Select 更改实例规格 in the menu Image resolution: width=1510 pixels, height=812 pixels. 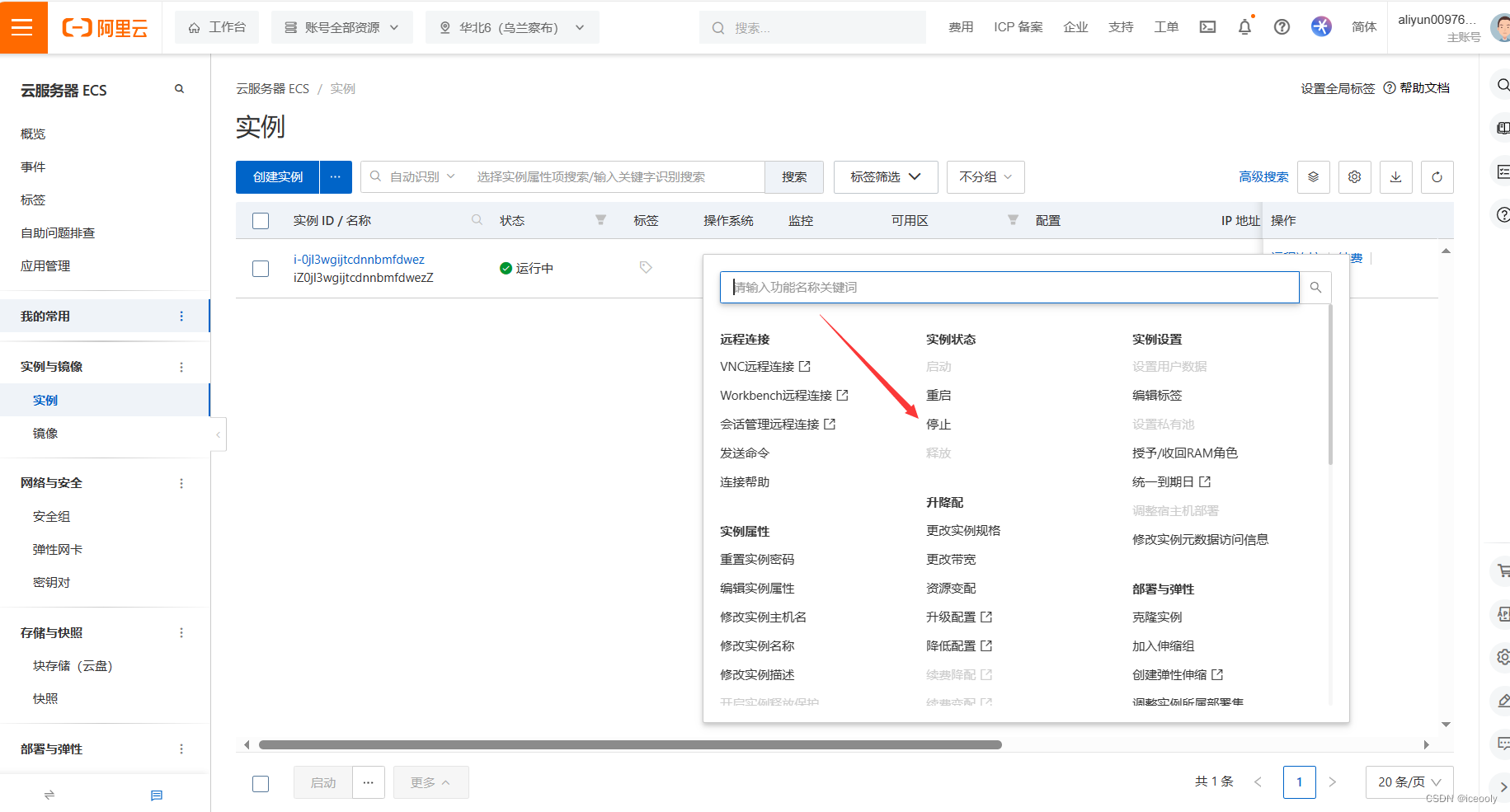(x=963, y=531)
